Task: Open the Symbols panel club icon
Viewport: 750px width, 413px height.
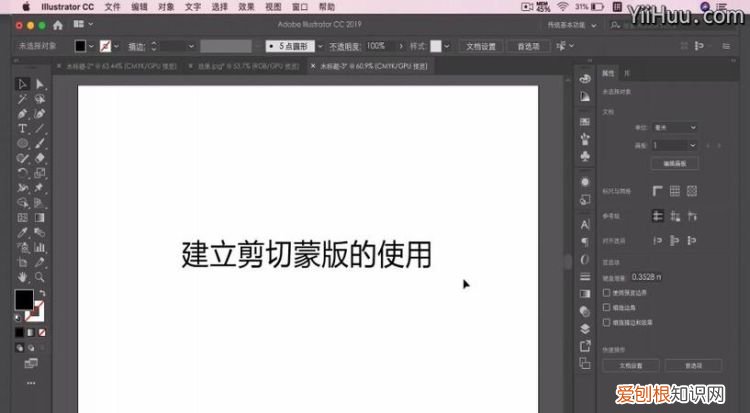Action: tap(585, 156)
